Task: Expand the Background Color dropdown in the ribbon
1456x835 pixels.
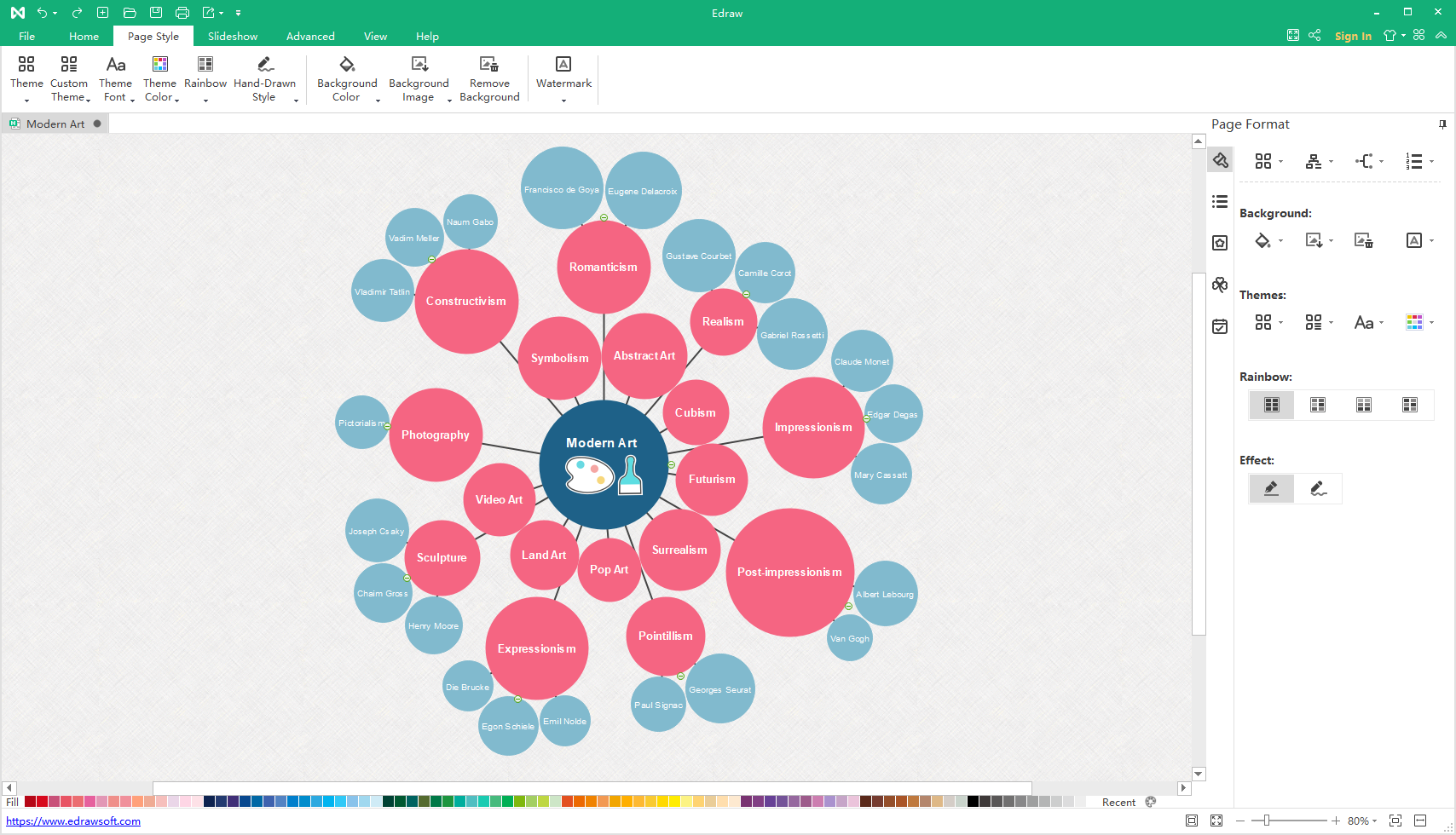Action: (x=378, y=100)
